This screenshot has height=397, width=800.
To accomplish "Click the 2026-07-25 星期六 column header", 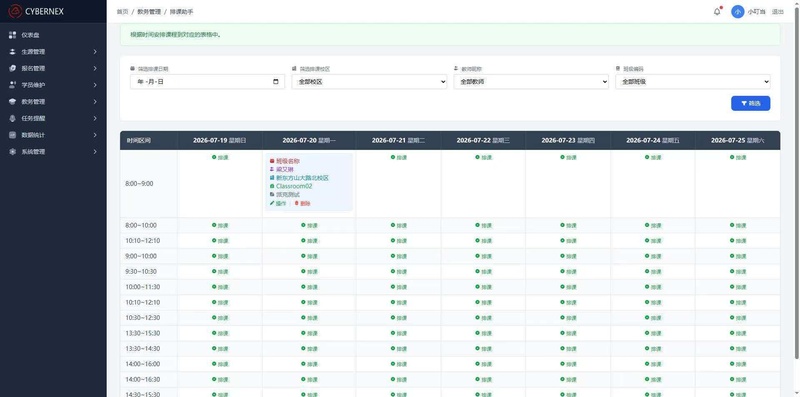I will (738, 140).
